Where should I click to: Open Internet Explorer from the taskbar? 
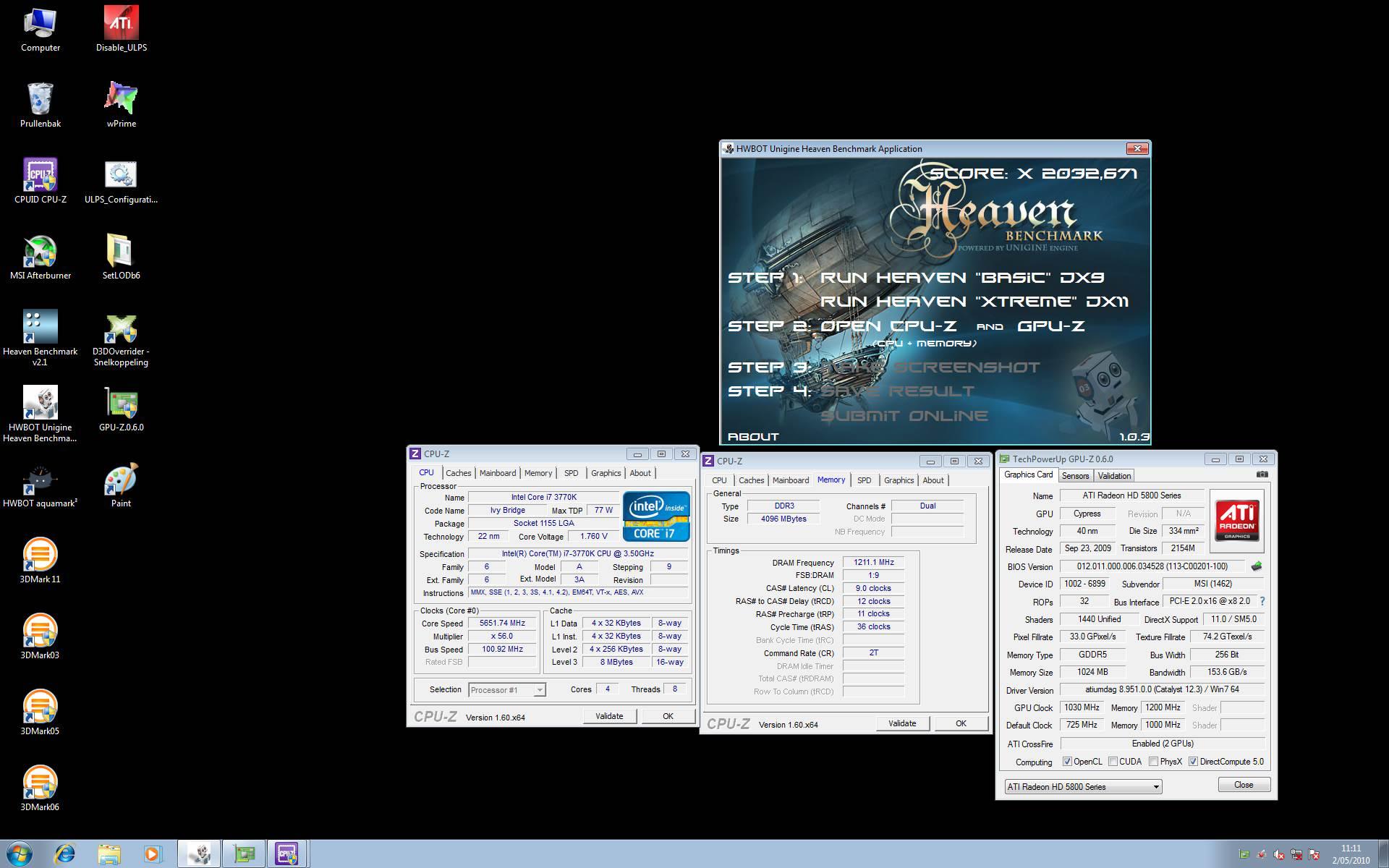click(x=64, y=854)
